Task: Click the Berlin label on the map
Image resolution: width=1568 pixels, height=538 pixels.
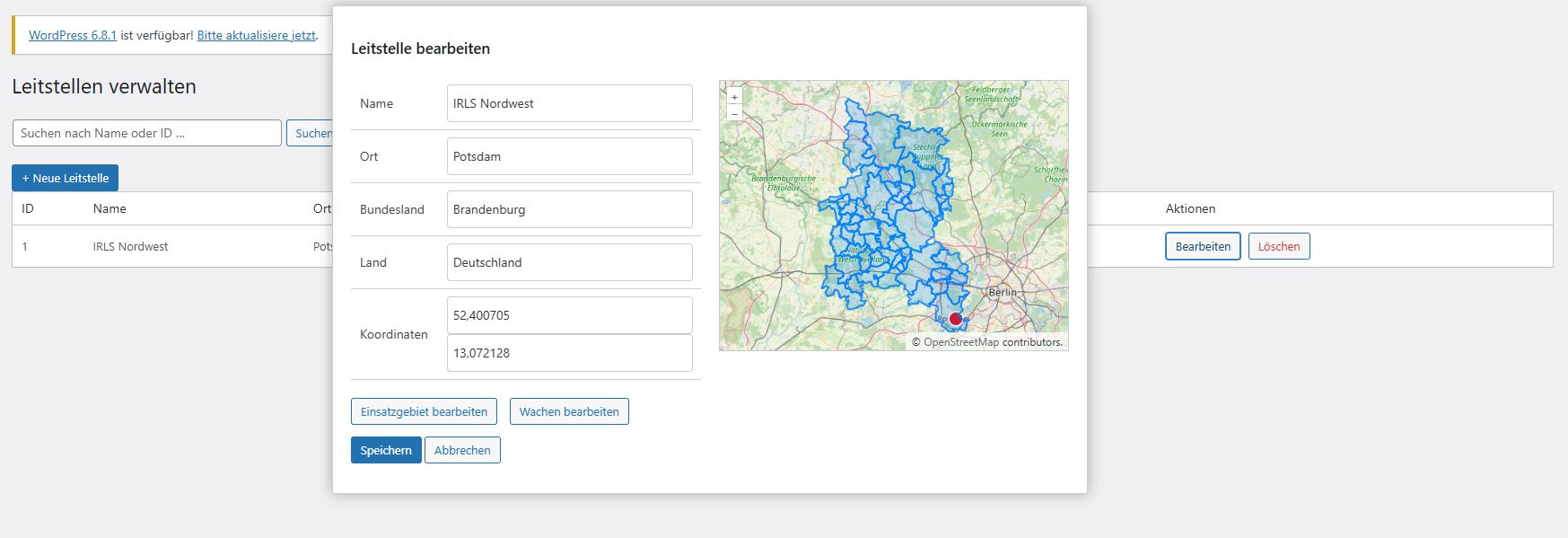Action: [1003, 292]
